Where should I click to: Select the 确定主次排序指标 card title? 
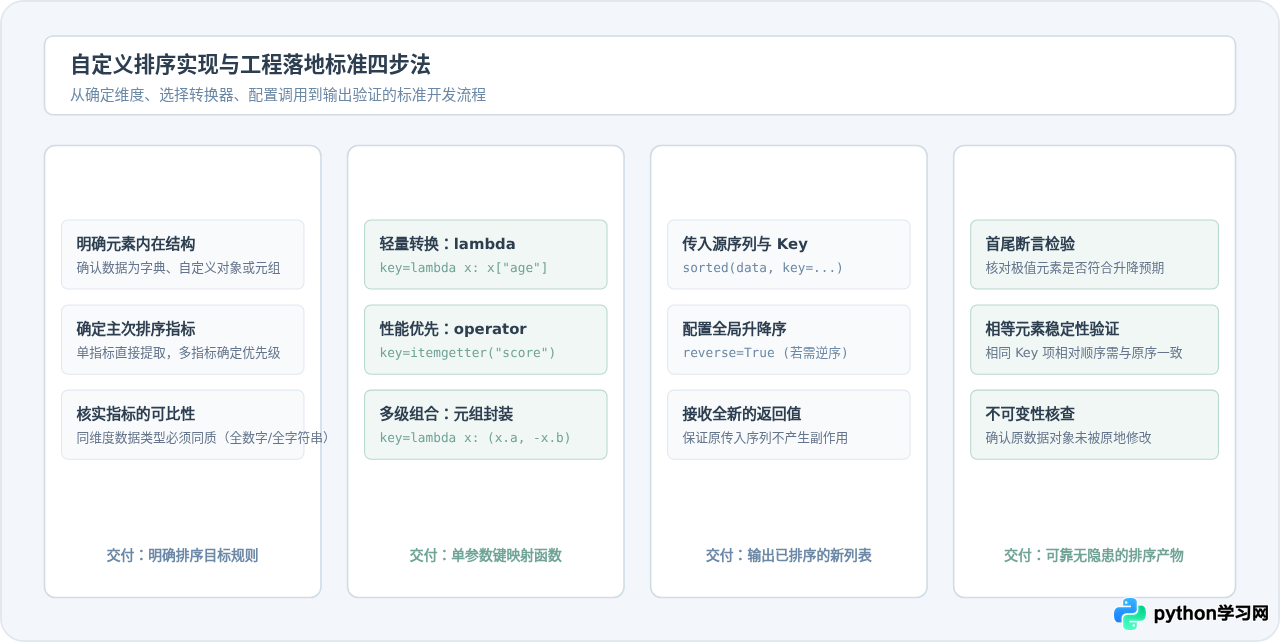pyautogui.click(x=136, y=329)
